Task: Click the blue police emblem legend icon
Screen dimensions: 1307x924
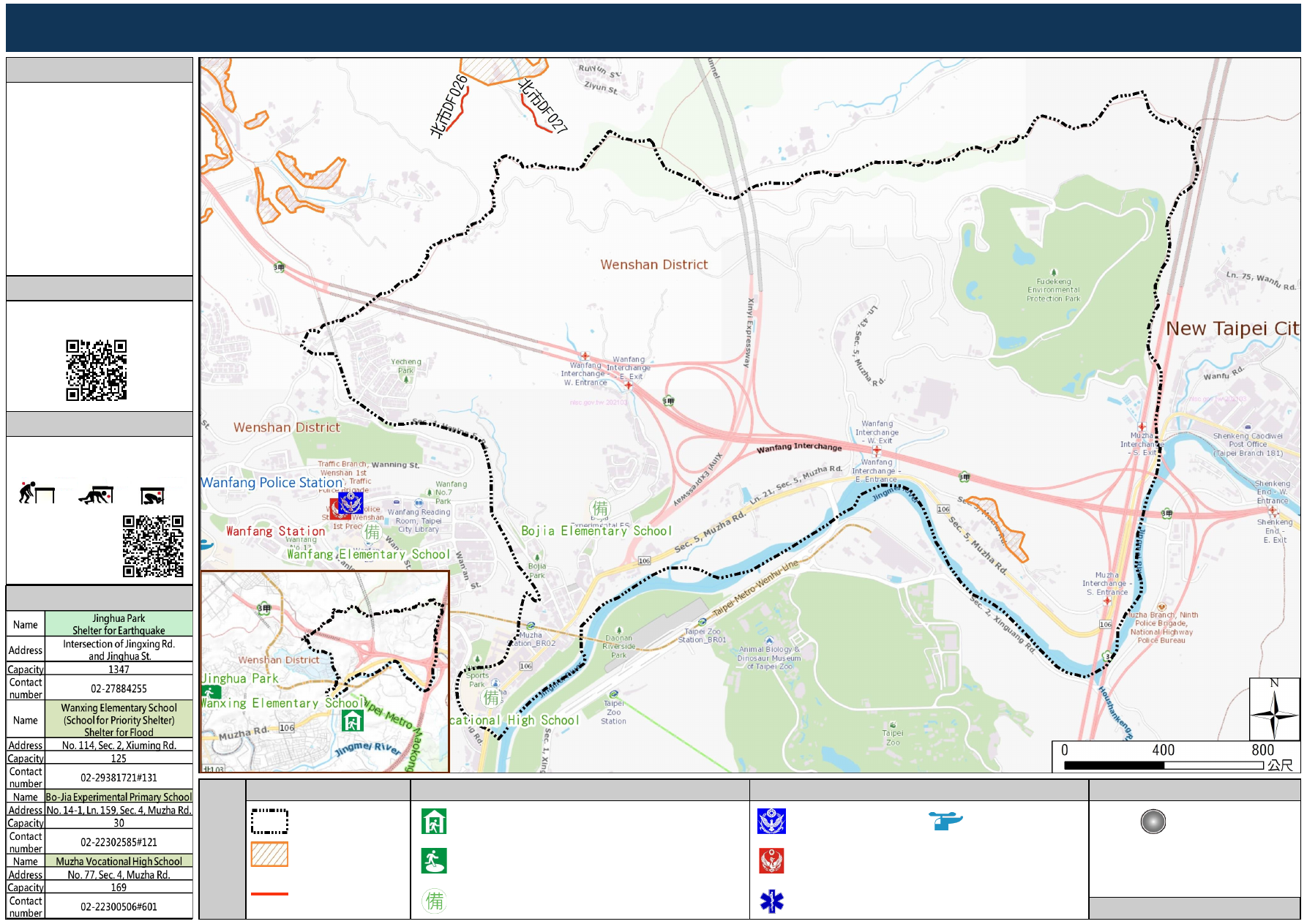Action: point(771,822)
